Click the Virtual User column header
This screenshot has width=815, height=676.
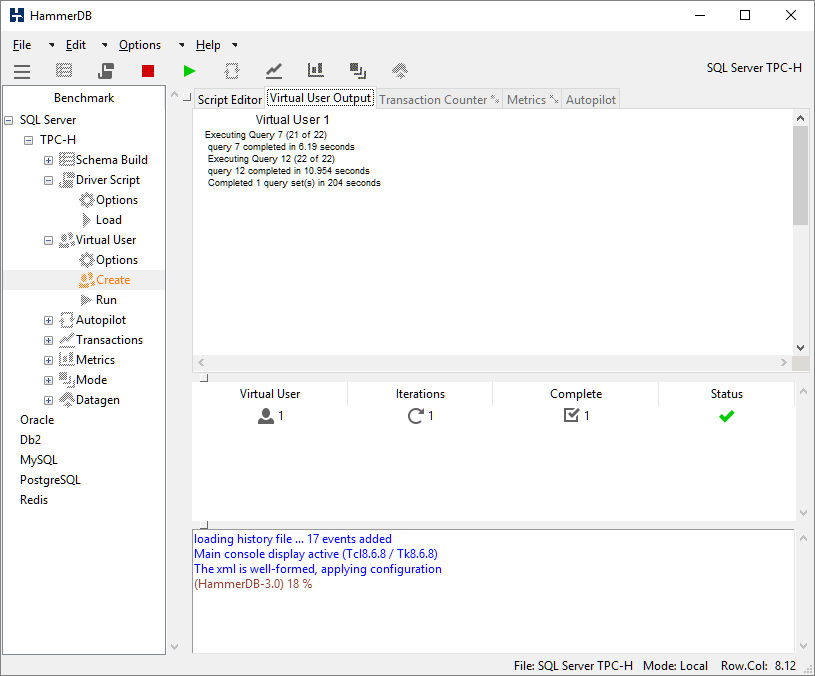click(270, 394)
